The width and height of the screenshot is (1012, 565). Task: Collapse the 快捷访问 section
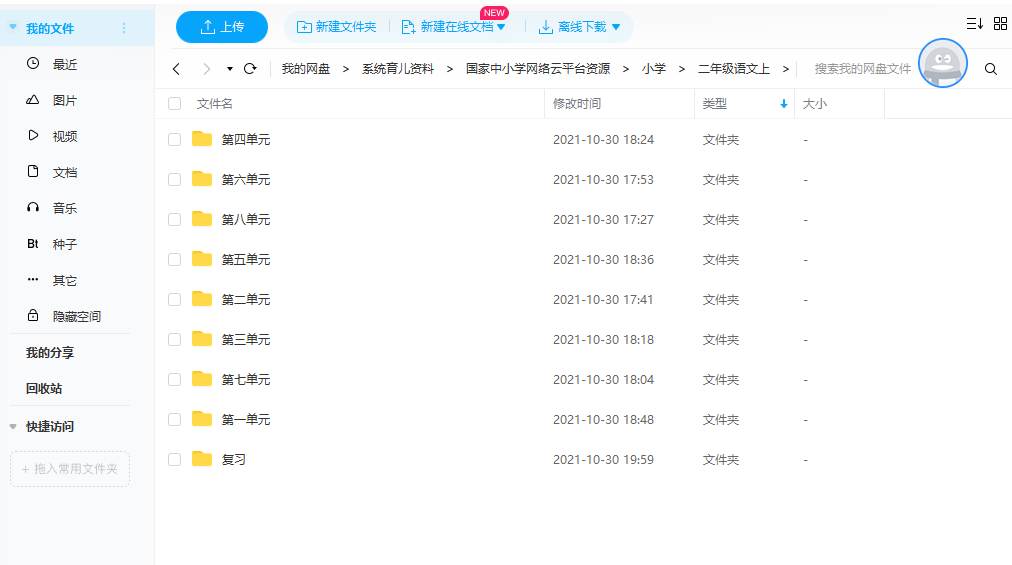click(x=13, y=427)
